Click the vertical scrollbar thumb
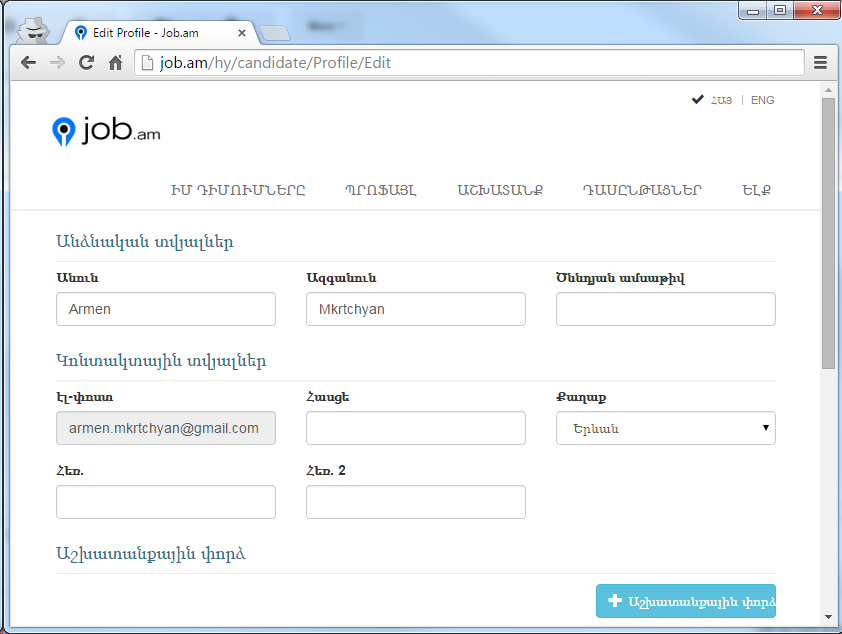 (828, 232)
